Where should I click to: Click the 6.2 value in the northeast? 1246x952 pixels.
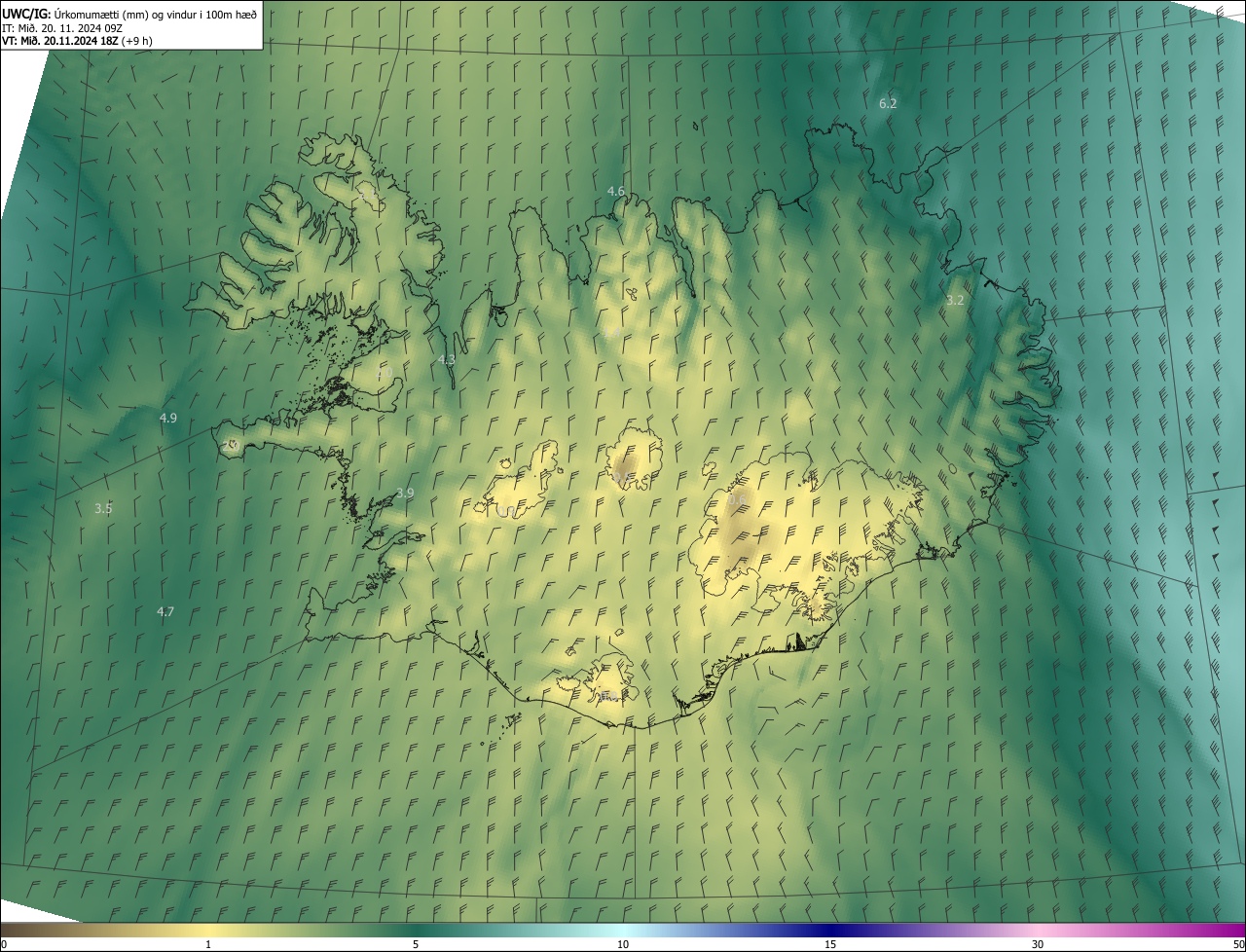(x=888, y=103)
